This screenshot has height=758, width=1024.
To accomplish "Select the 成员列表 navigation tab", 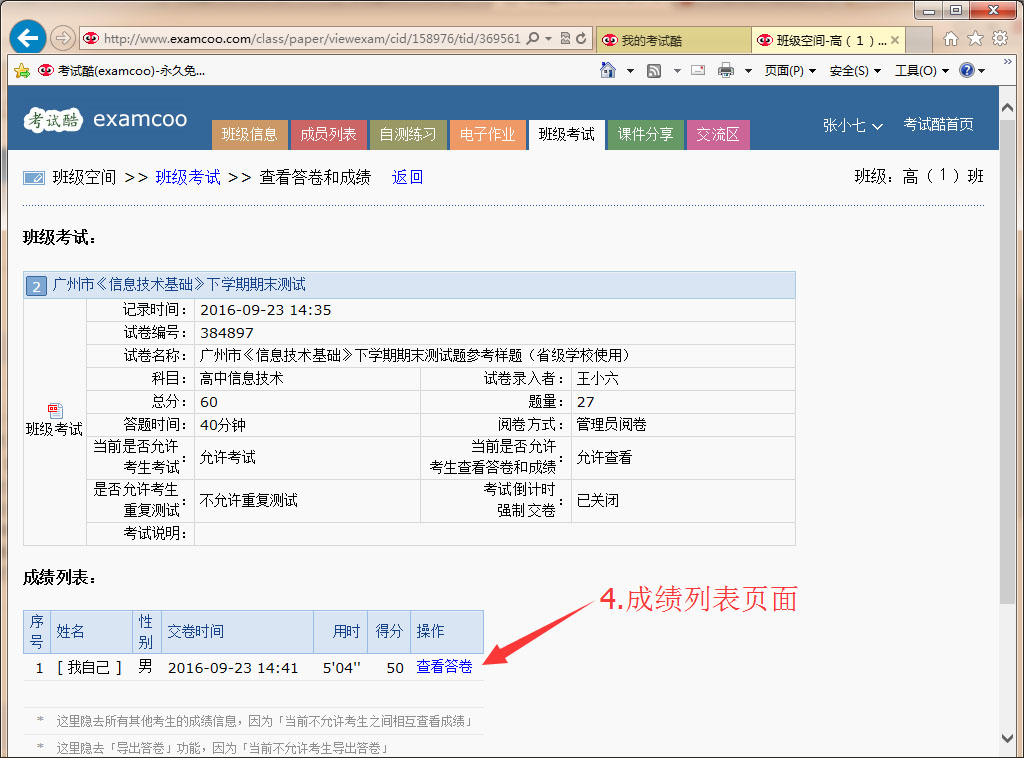I will (329, 133).
